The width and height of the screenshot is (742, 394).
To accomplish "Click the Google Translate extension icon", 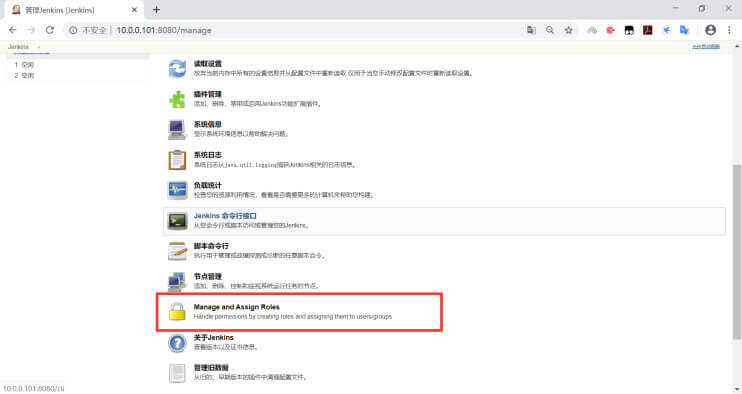I will [x=684, y=30].
